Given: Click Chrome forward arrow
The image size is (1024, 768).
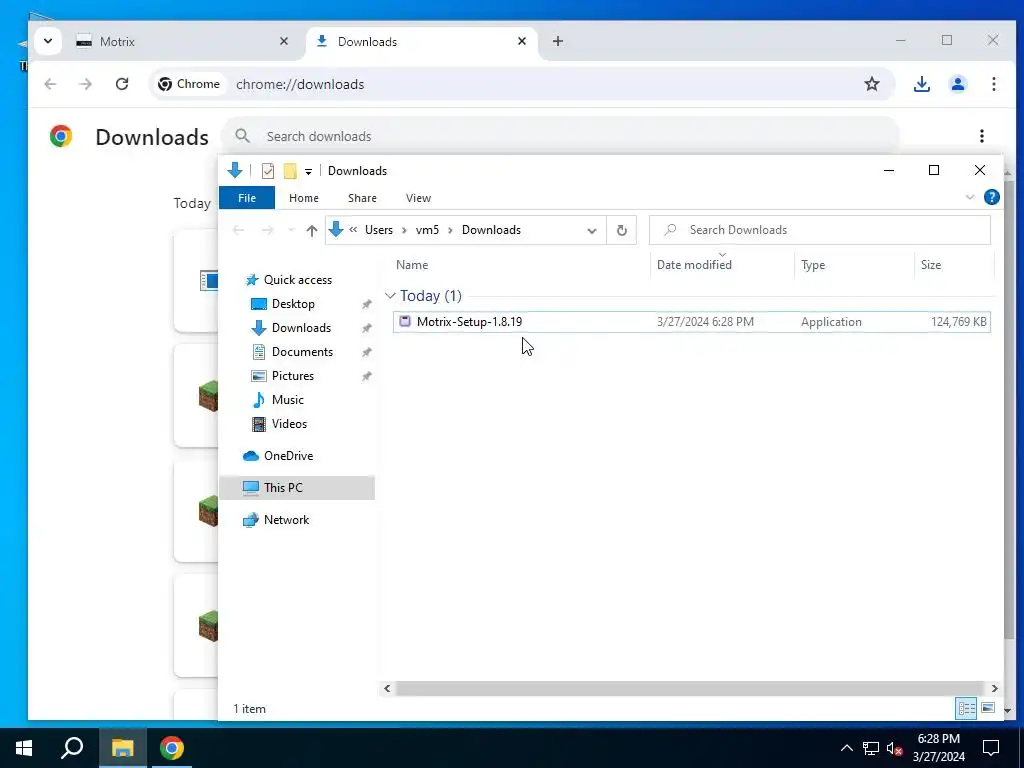Looking at the screenshot, I should (86, 84).
